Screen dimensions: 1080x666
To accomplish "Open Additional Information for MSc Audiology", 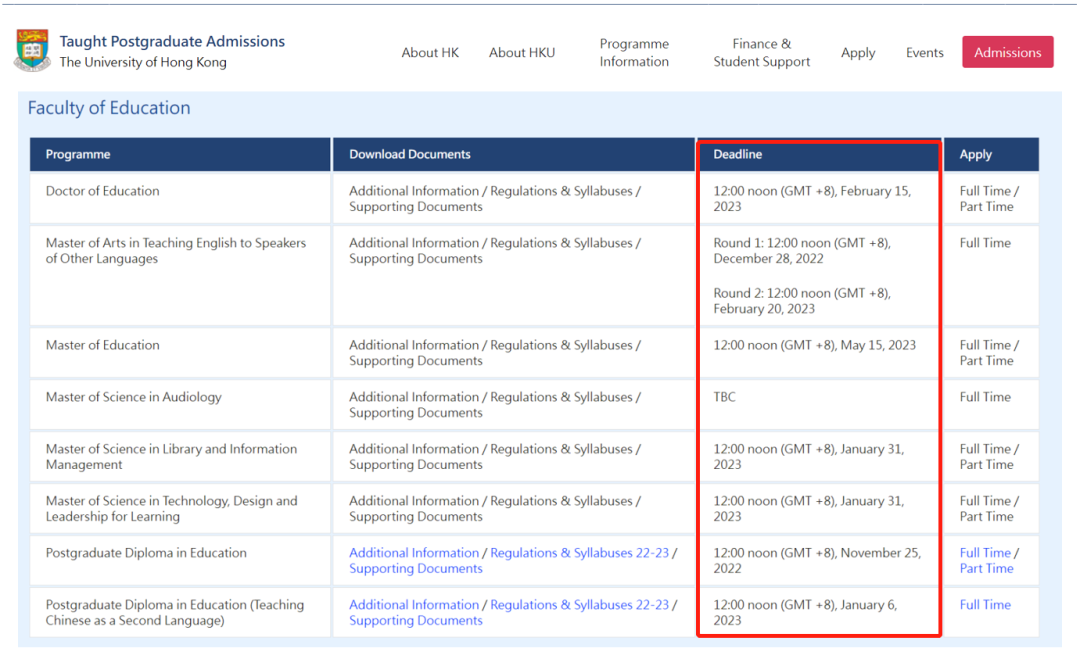I will pos(414,397).
